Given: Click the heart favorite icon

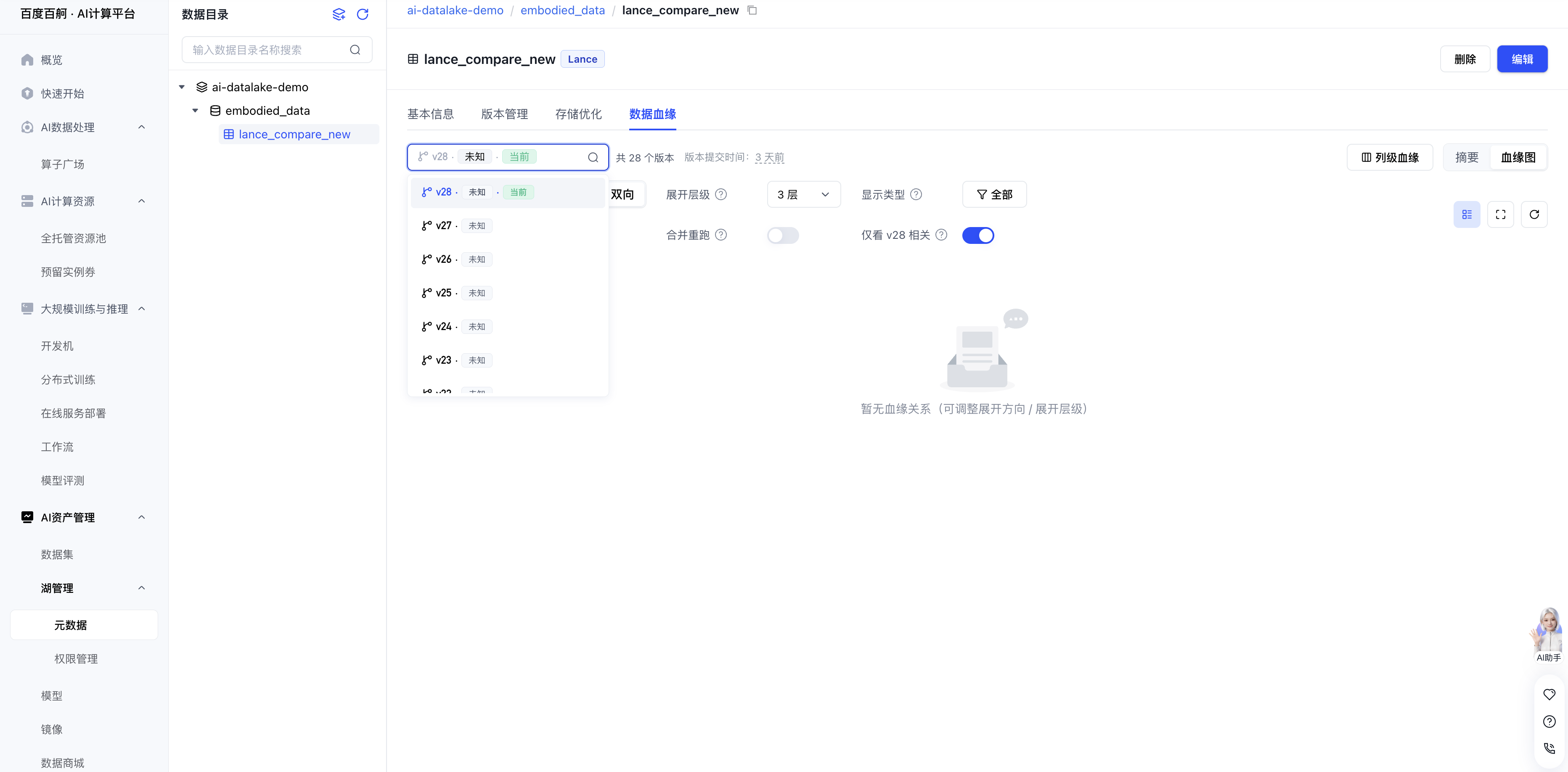Looking at the screenshot, I should 1549,694.
